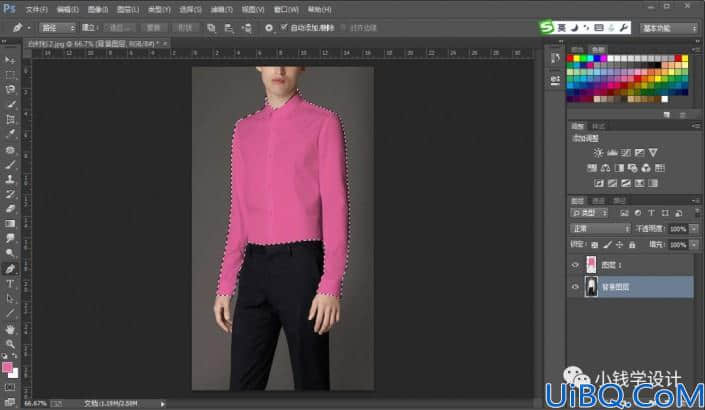Viewport: 705px width, 410px height.
Task: Toggle lock transparent pixels
Action: 594,245
